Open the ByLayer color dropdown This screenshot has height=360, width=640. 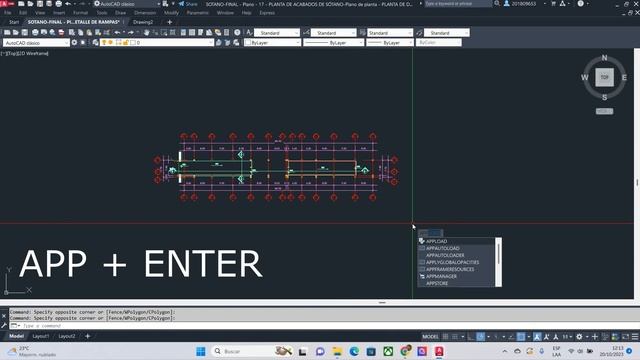point(272,42)
